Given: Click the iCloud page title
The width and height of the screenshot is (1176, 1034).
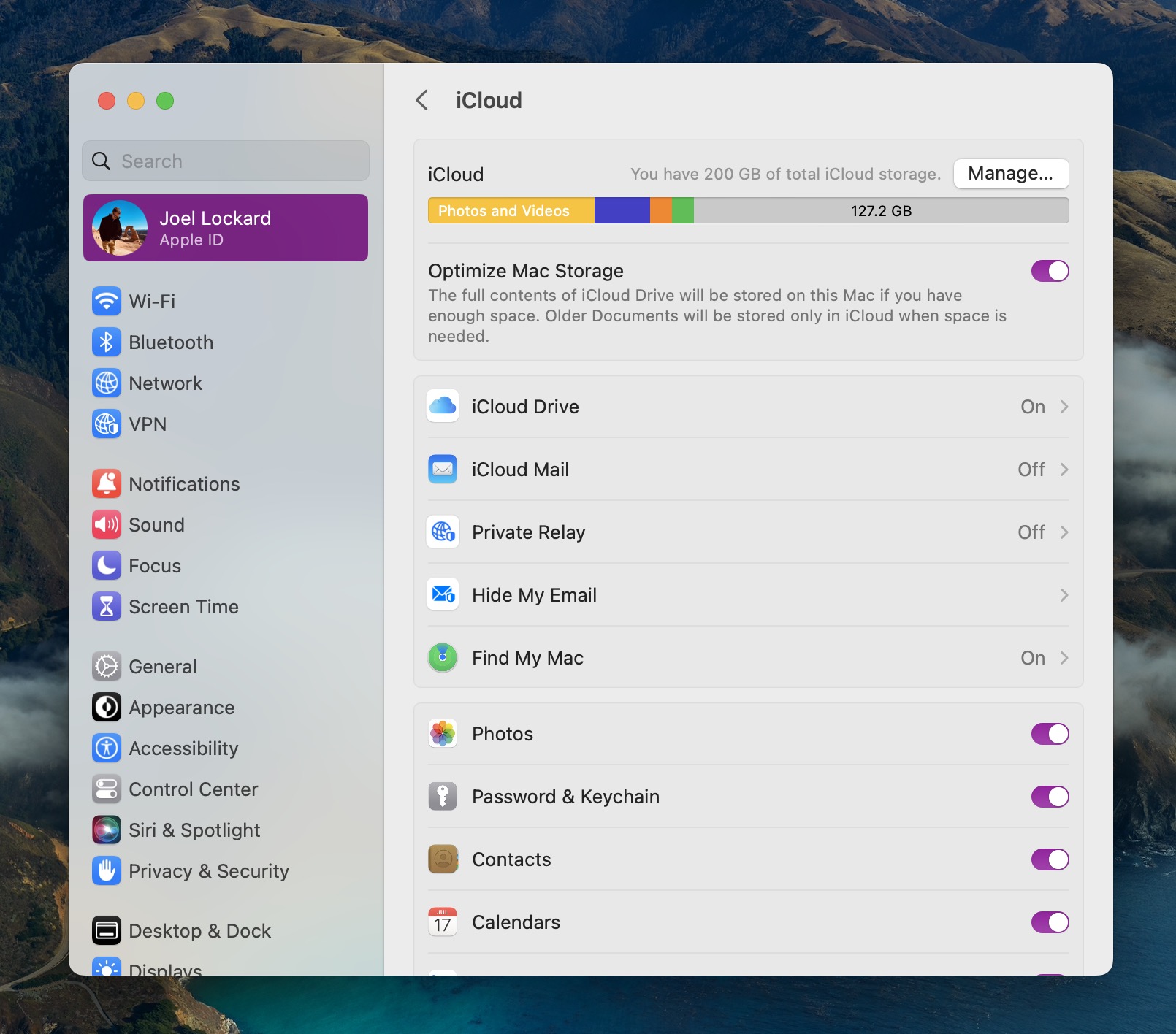Looking at the screenshot, I should pos(489,100).
